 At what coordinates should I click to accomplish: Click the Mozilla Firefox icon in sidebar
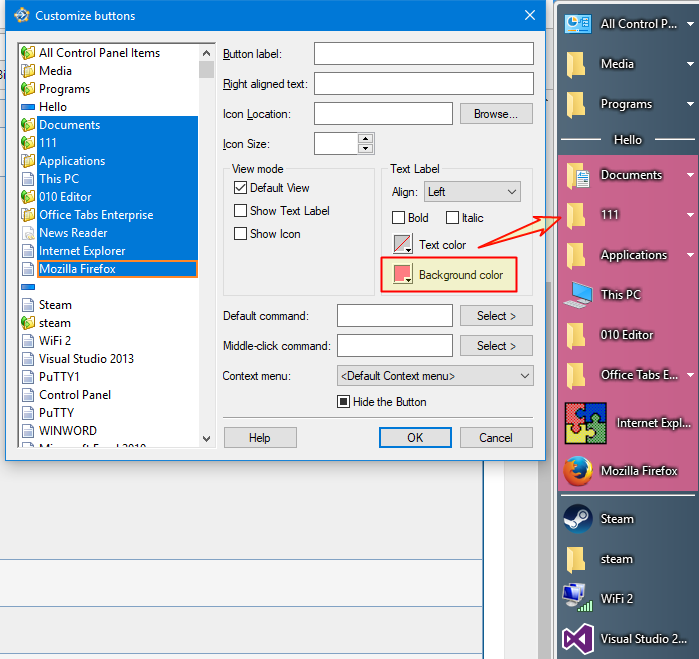(577, 471)
